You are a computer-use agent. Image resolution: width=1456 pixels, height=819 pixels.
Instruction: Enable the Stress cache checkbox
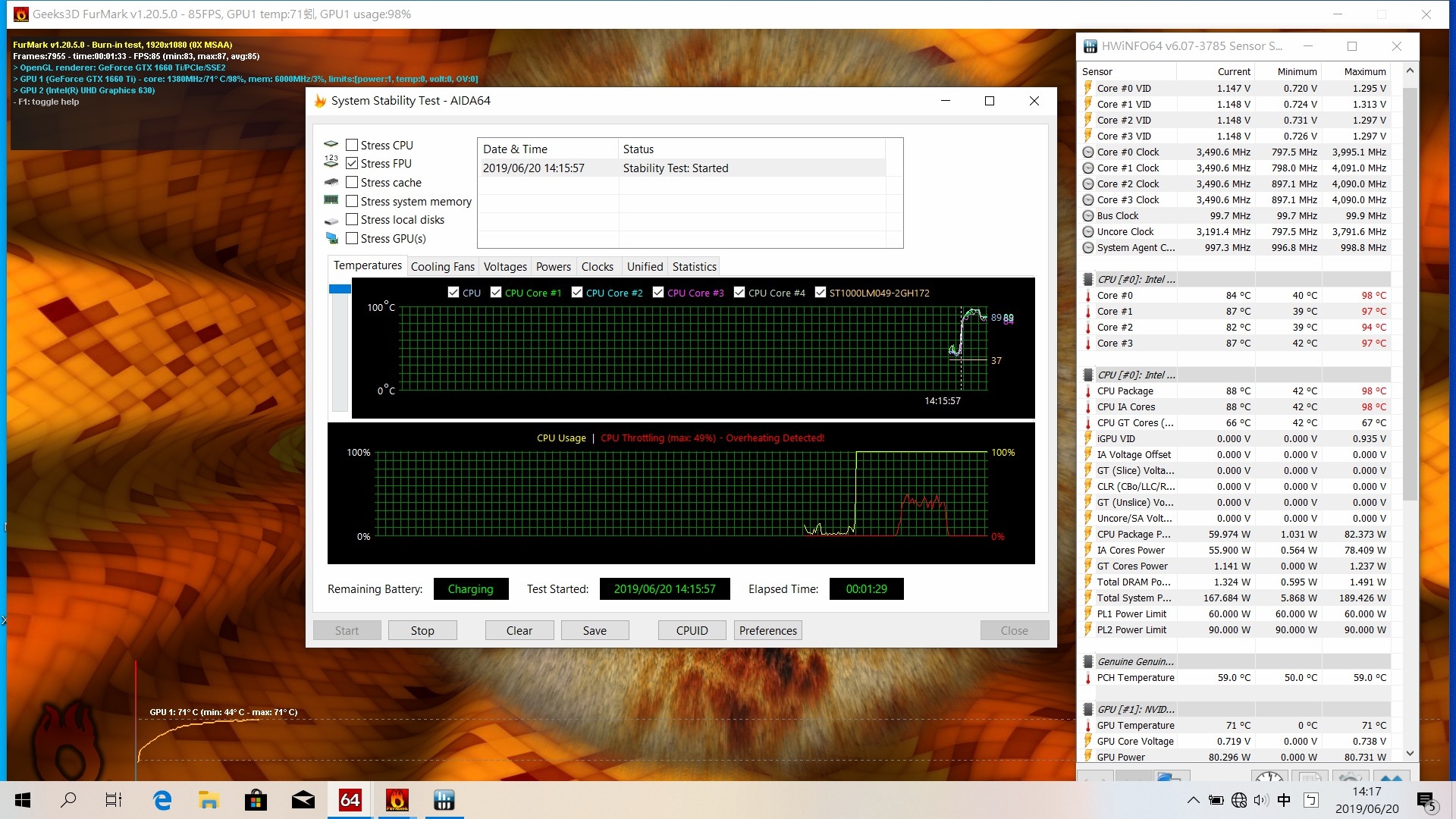tap(352, 182)
